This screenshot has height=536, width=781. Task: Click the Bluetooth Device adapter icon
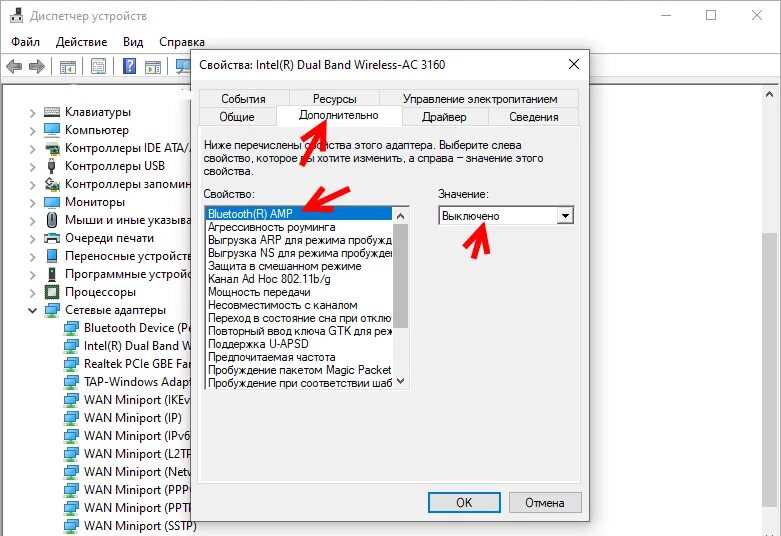tap(71, 328)
